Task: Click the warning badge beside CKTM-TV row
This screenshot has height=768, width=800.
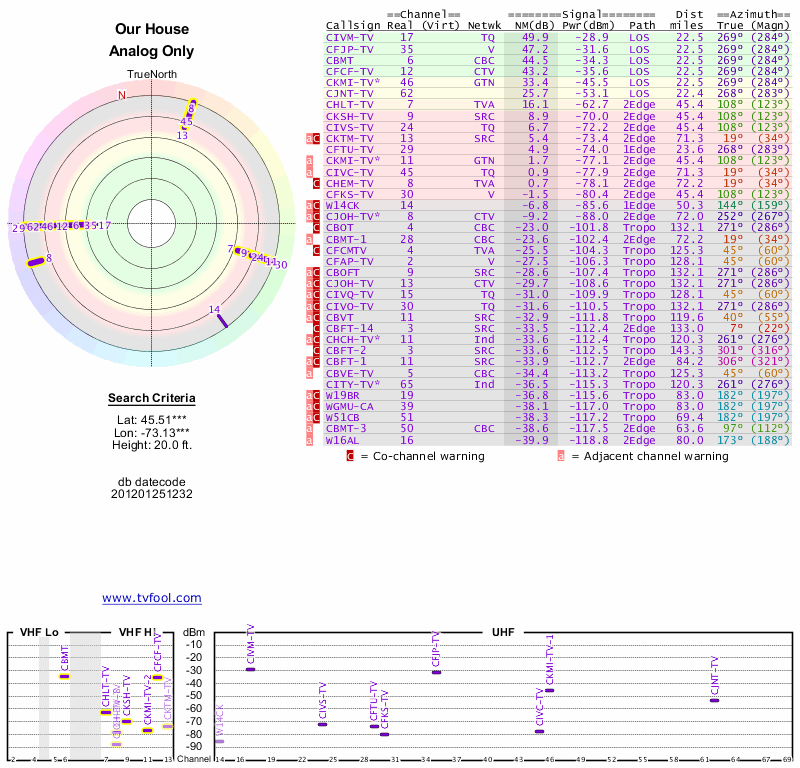Action: (x=313, y=139)
